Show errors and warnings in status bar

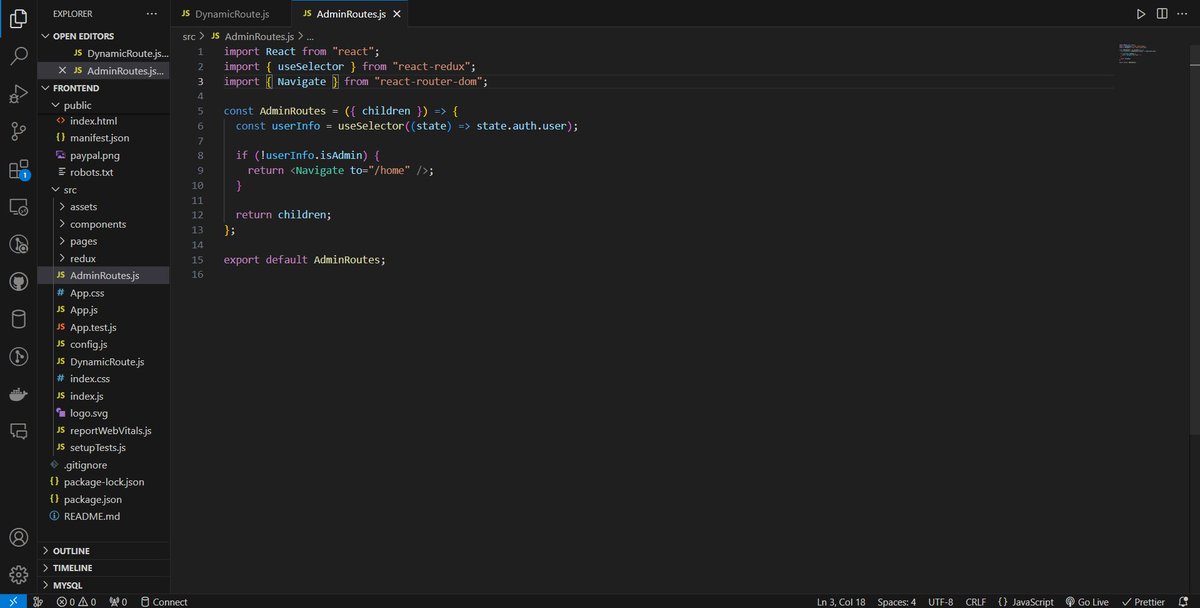point(76,602)
